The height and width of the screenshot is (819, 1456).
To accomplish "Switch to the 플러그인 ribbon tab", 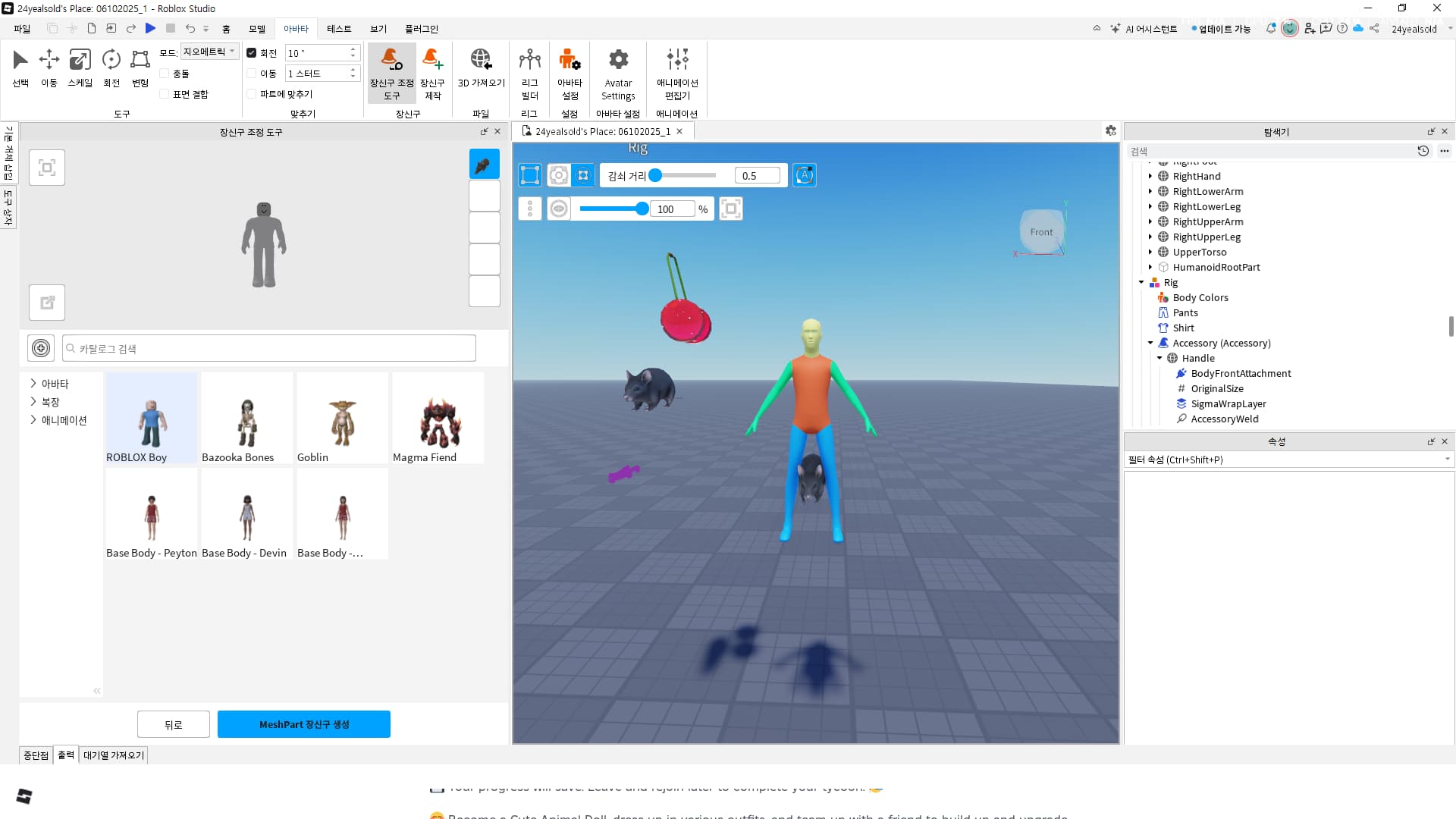I will (422, 29).
